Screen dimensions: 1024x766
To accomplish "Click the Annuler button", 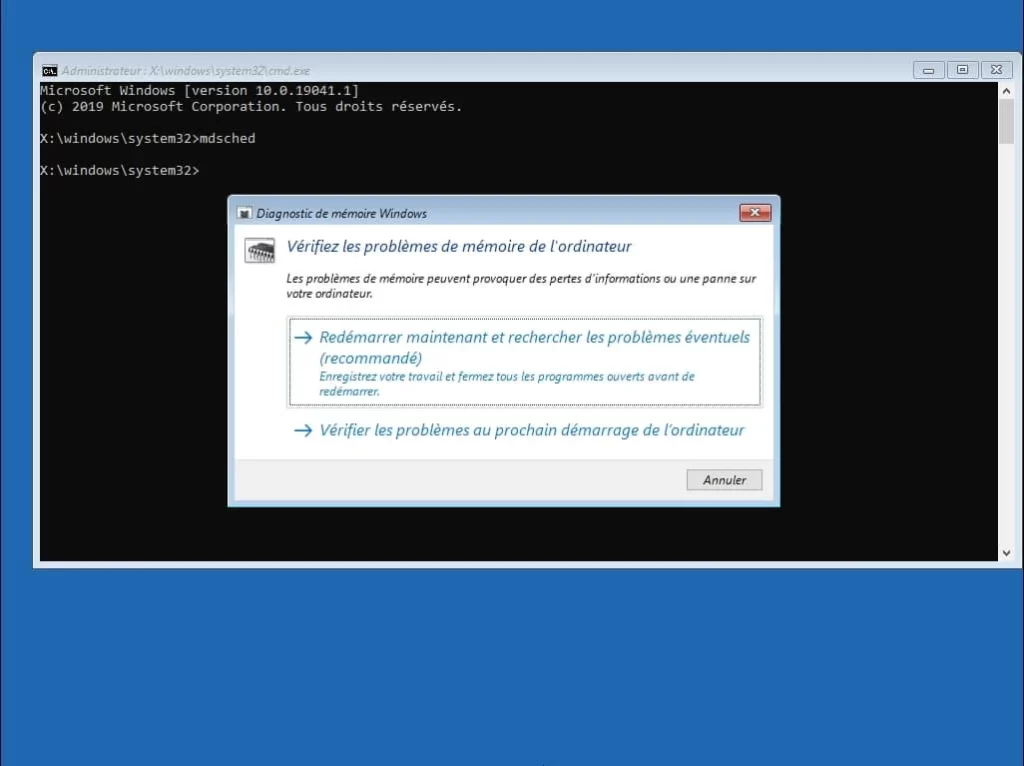I will [x=724, y=480].
